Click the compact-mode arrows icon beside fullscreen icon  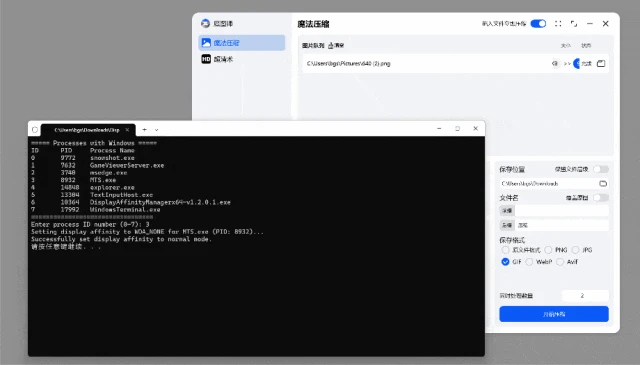pyautogui.click(x=574, y=24)
